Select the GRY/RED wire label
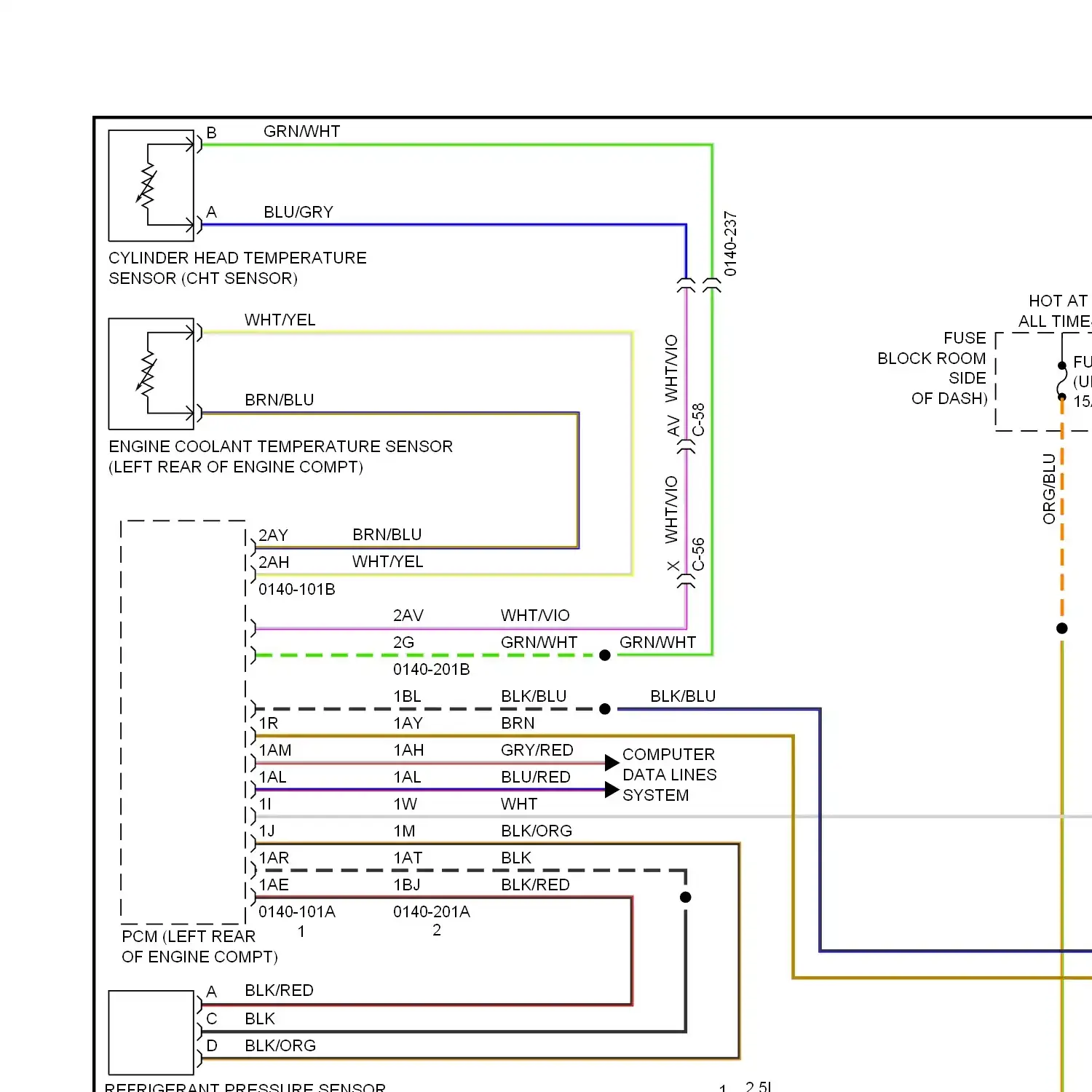 coord(537,750)
